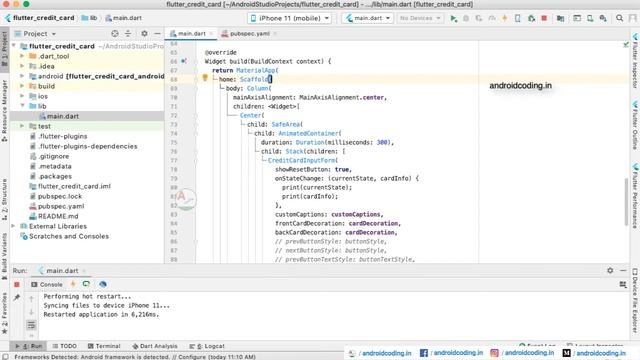The image size is (640, 360).
Task: Toggle Flutter Outline side panel
Action: coord(635,126)
